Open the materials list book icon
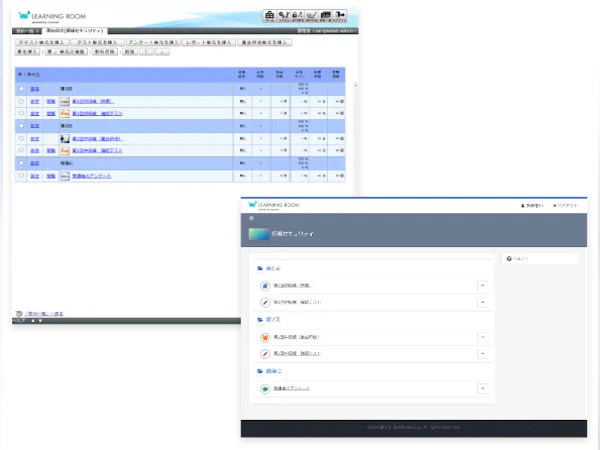600x450 pixels. coord(326,16)
